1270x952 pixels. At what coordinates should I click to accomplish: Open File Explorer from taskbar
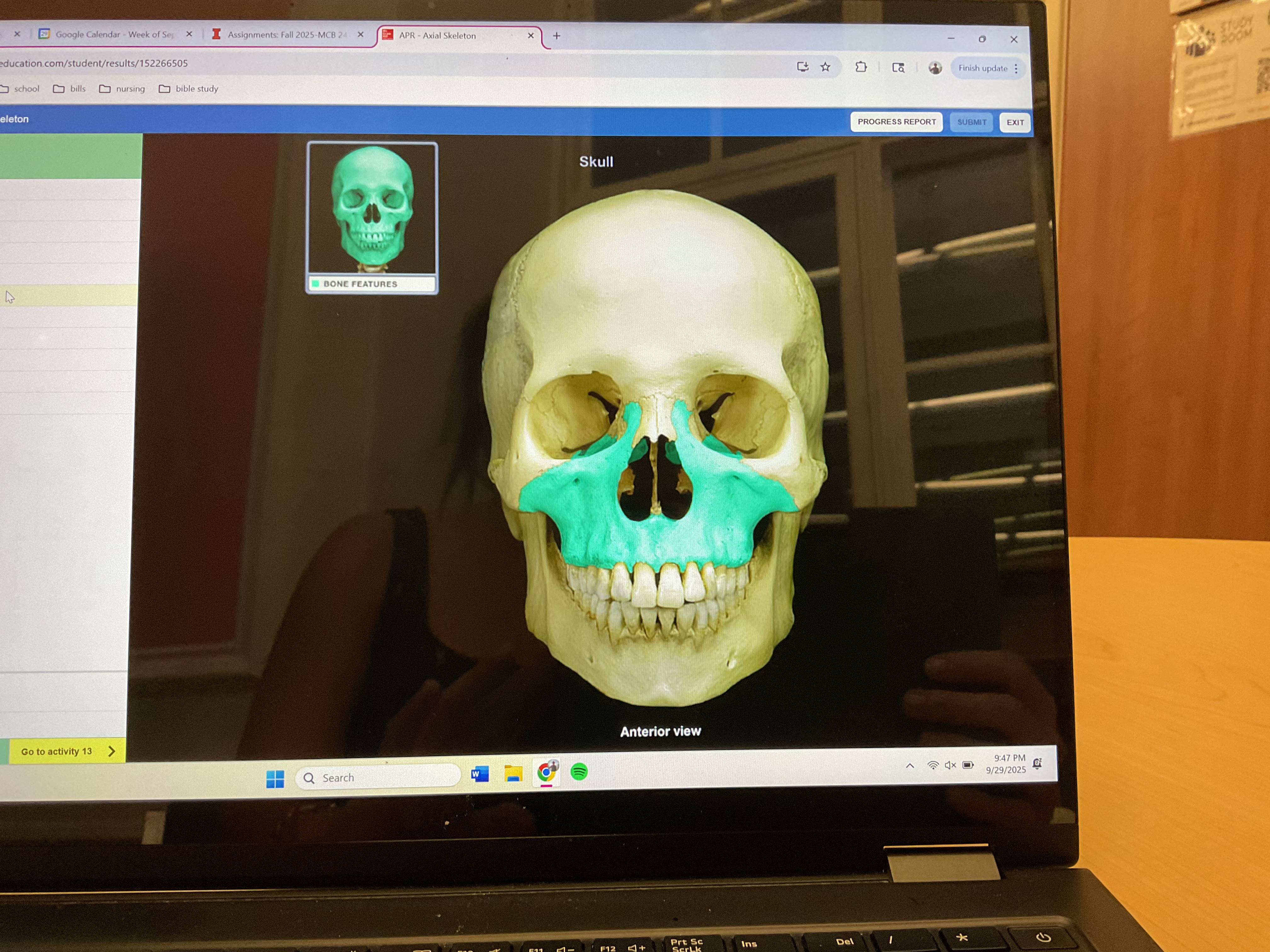513,774
